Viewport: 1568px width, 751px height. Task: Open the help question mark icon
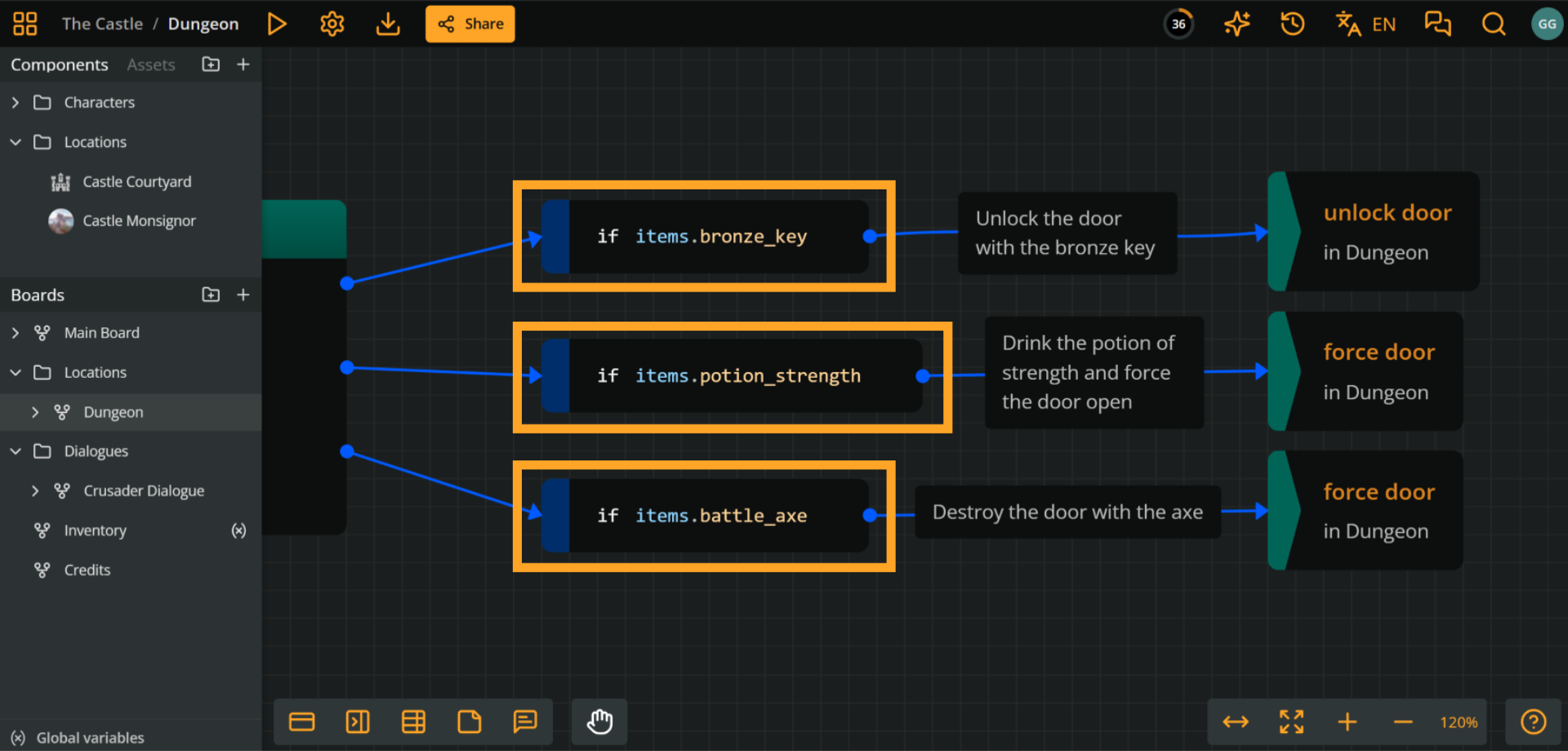point(1533,722)
